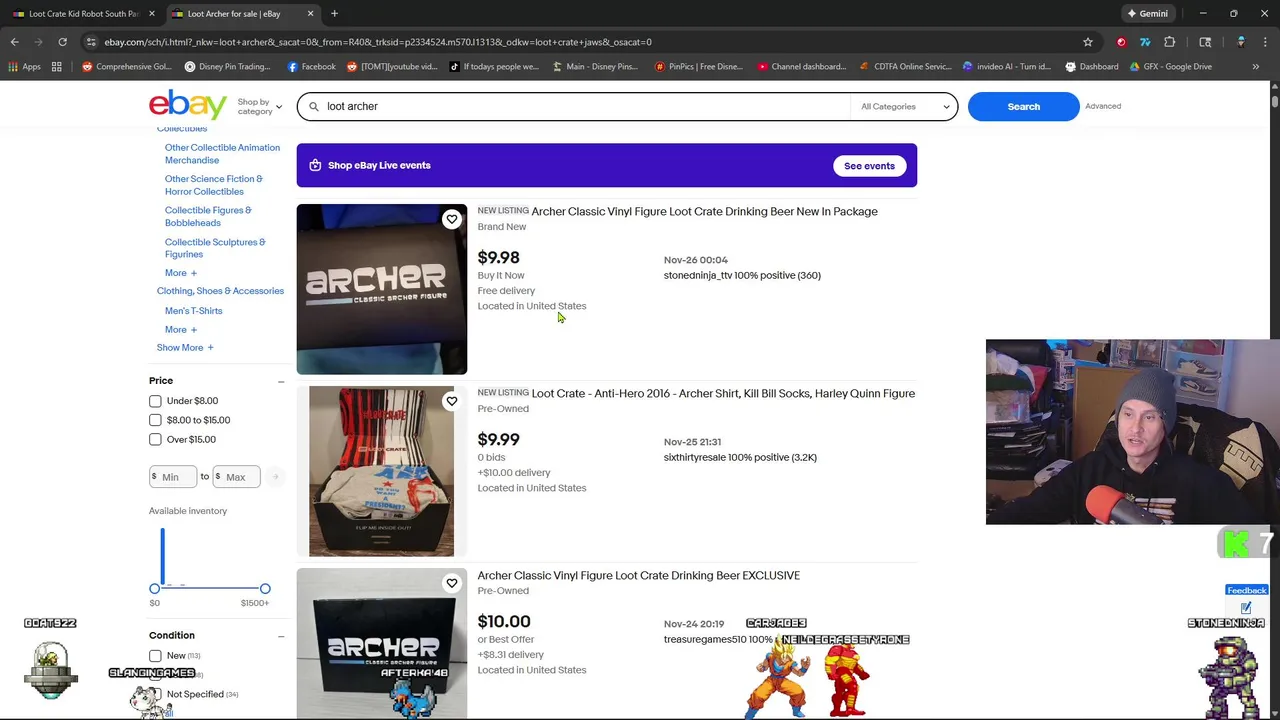Close the Loot Archer eBay tab

[310, 14]
